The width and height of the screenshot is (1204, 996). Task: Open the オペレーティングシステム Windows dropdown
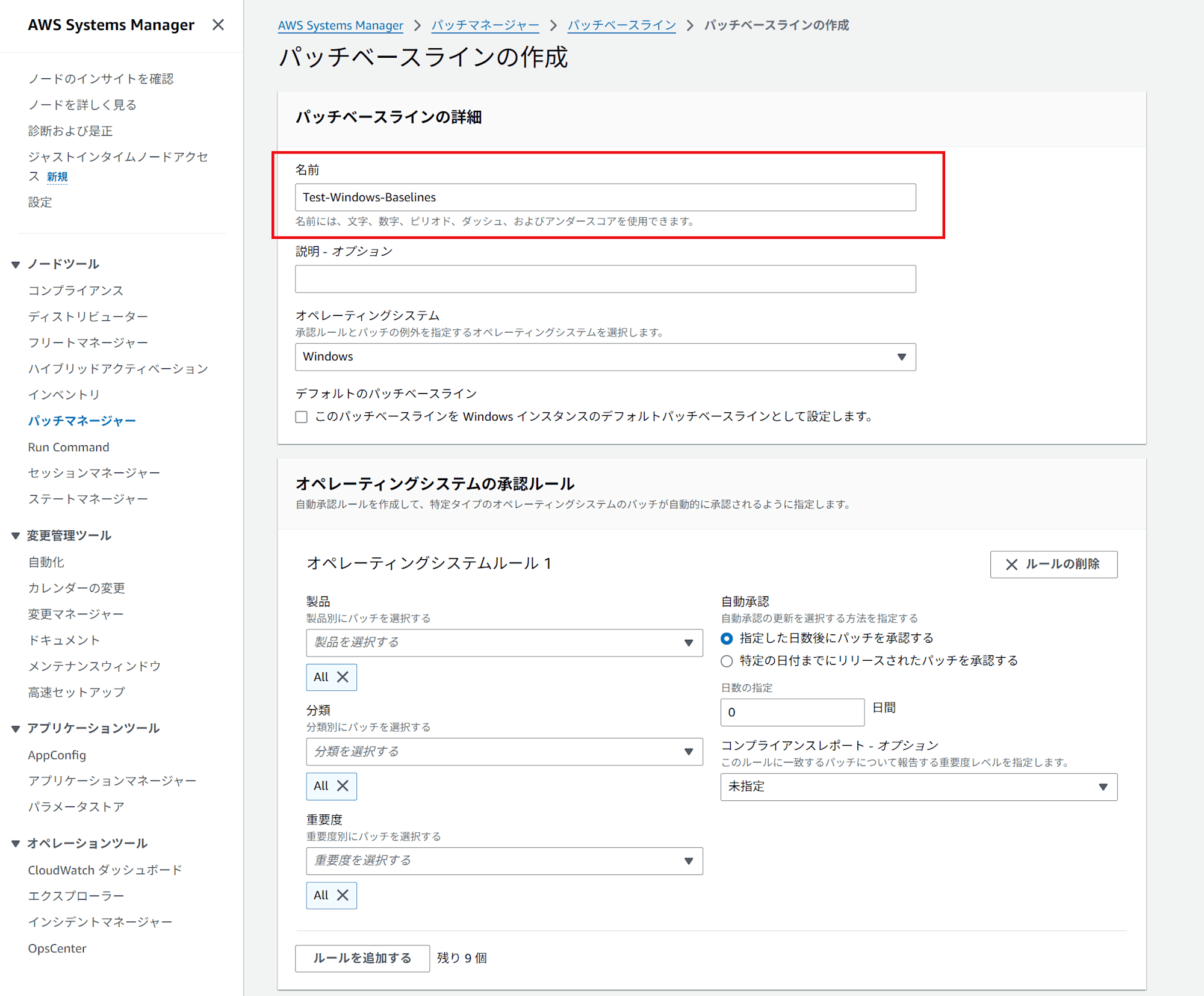point(605,357)
